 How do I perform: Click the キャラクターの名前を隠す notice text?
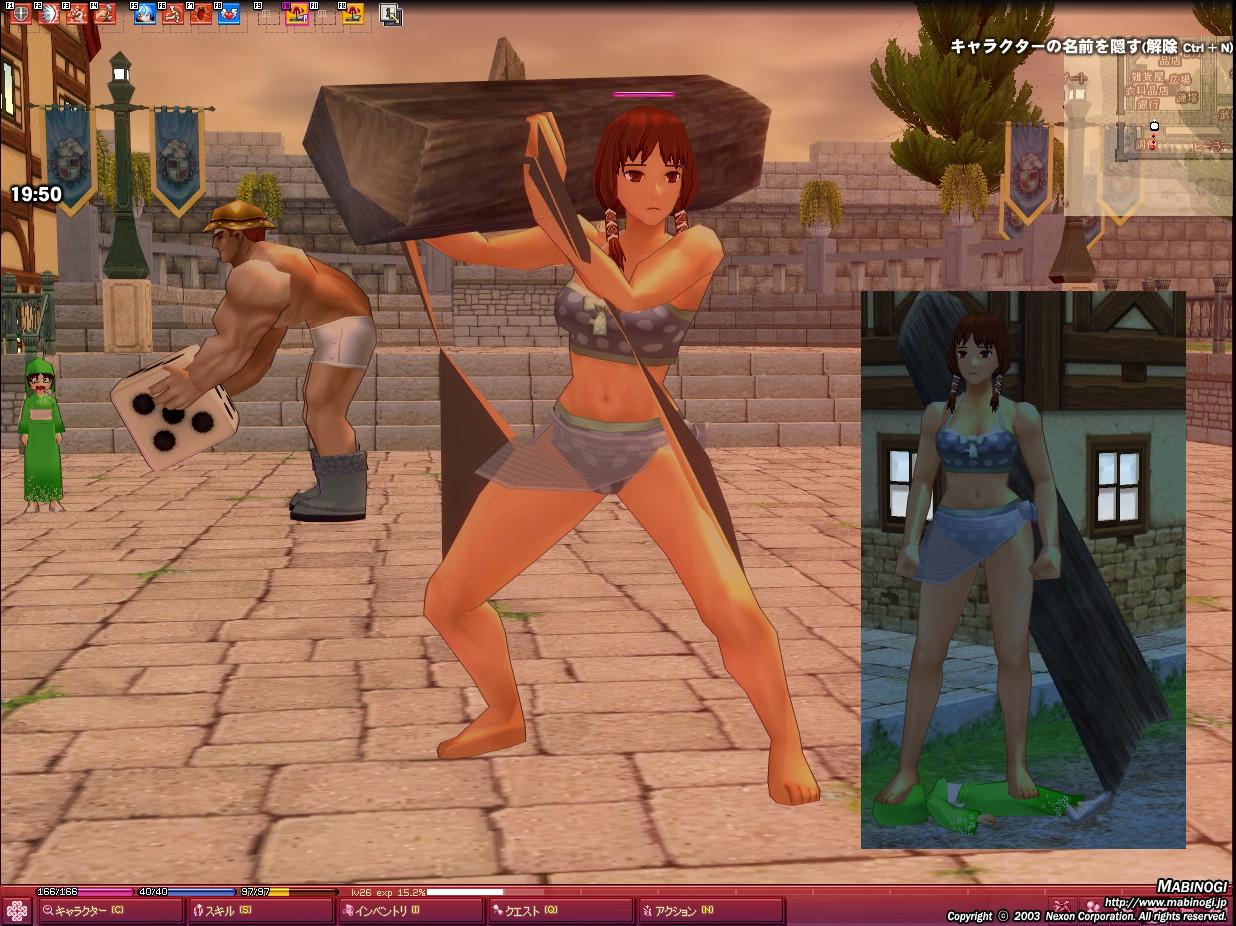1092,47
